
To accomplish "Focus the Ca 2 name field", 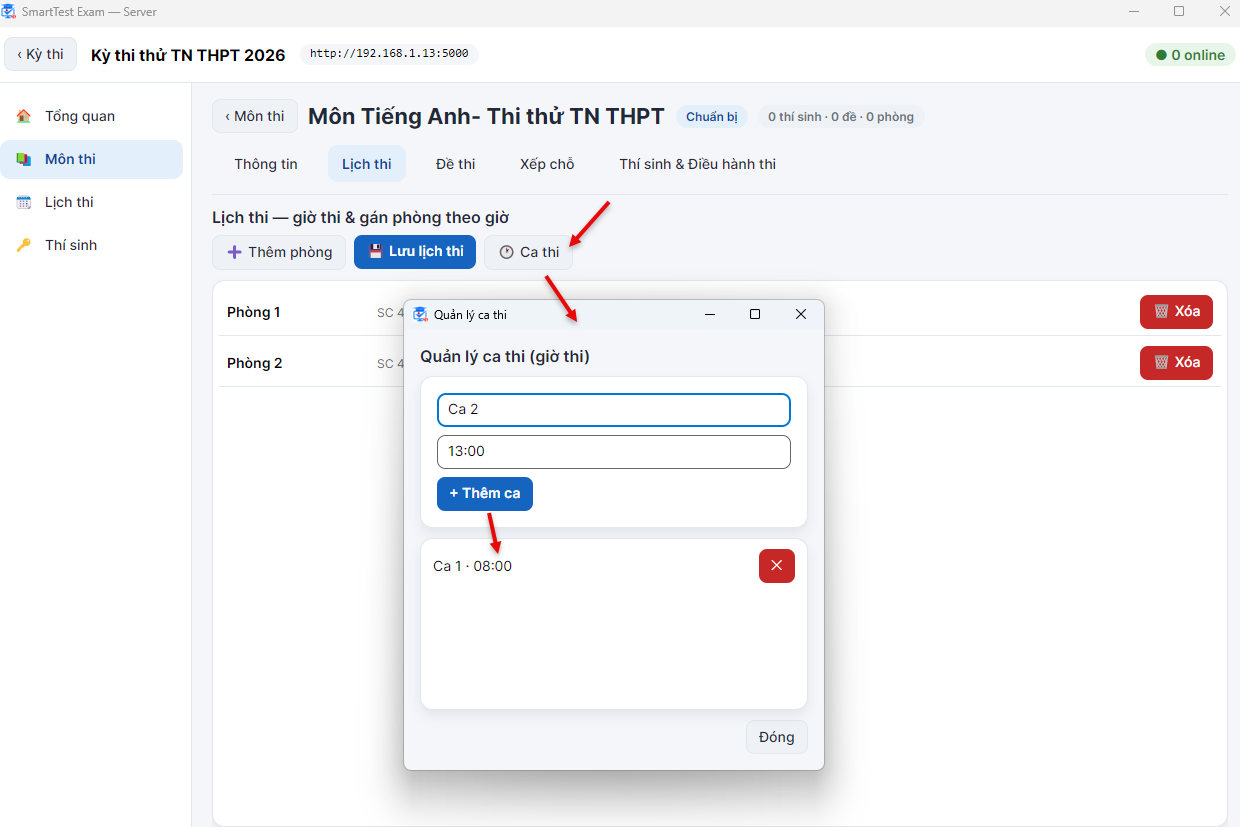I will pyautogui.click(x=614, y=410).
